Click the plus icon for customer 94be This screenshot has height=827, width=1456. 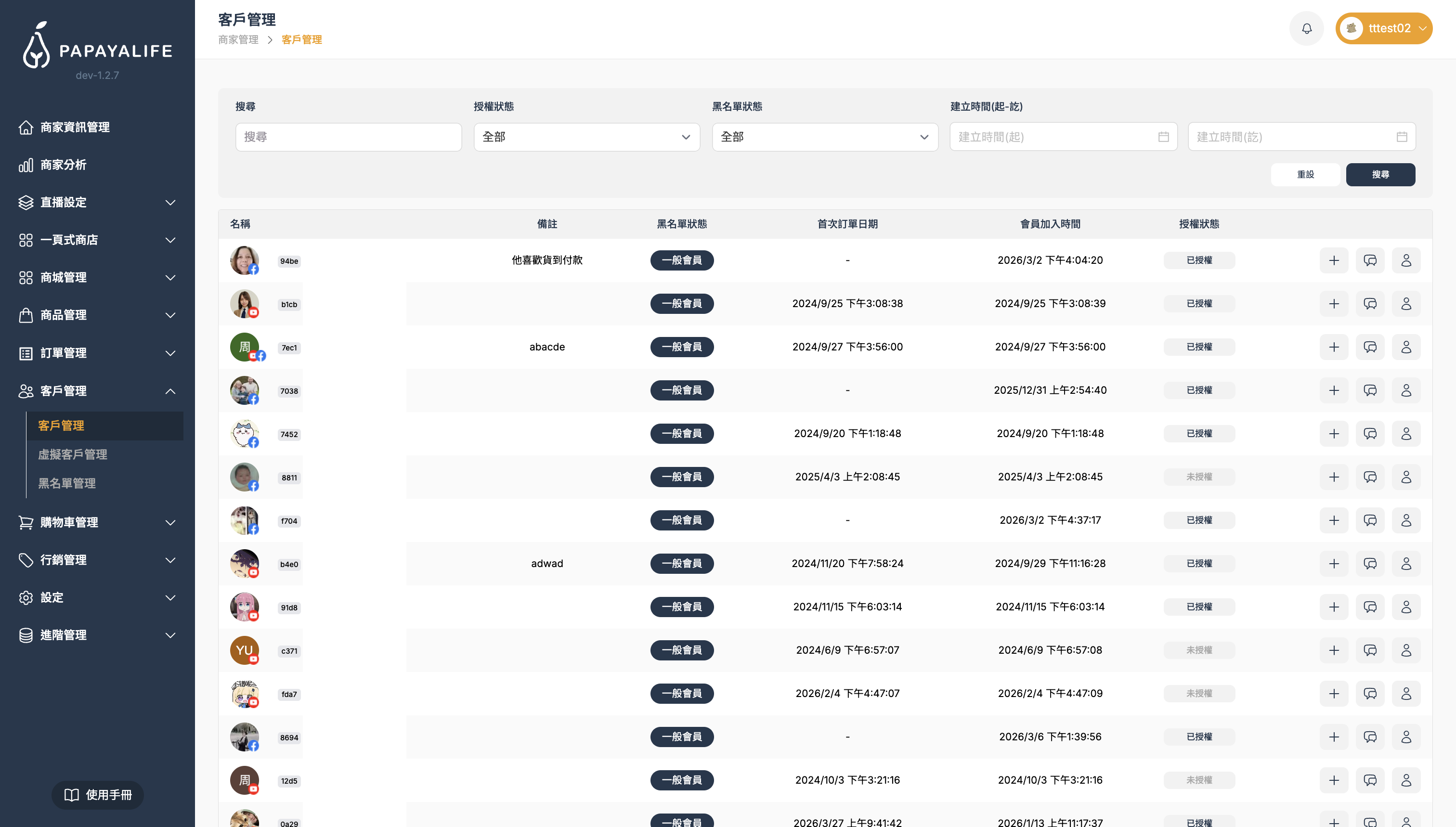[x=1333, y=260]
